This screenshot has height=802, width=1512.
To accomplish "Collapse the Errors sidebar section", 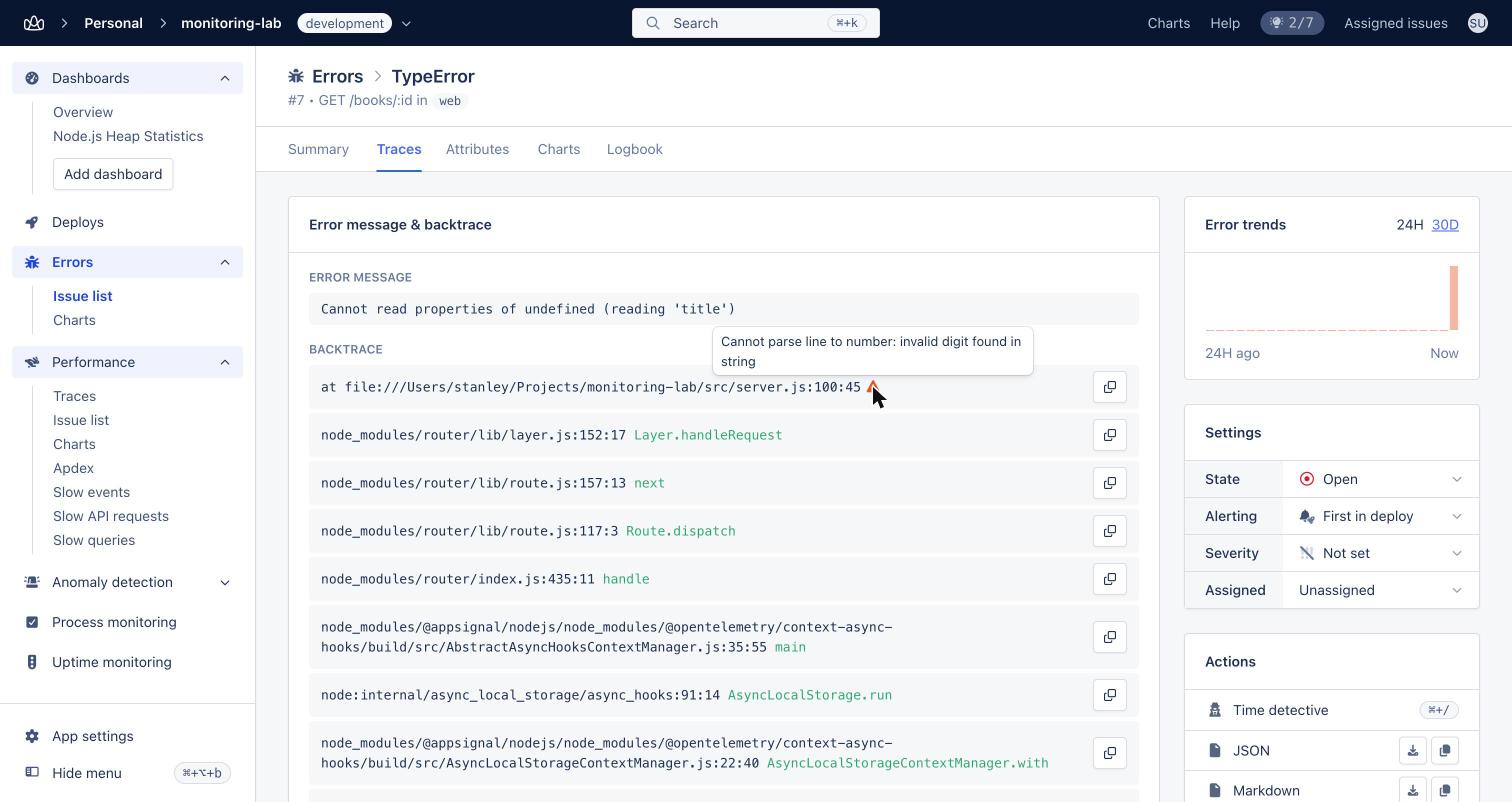I will (x=225, y=262).
